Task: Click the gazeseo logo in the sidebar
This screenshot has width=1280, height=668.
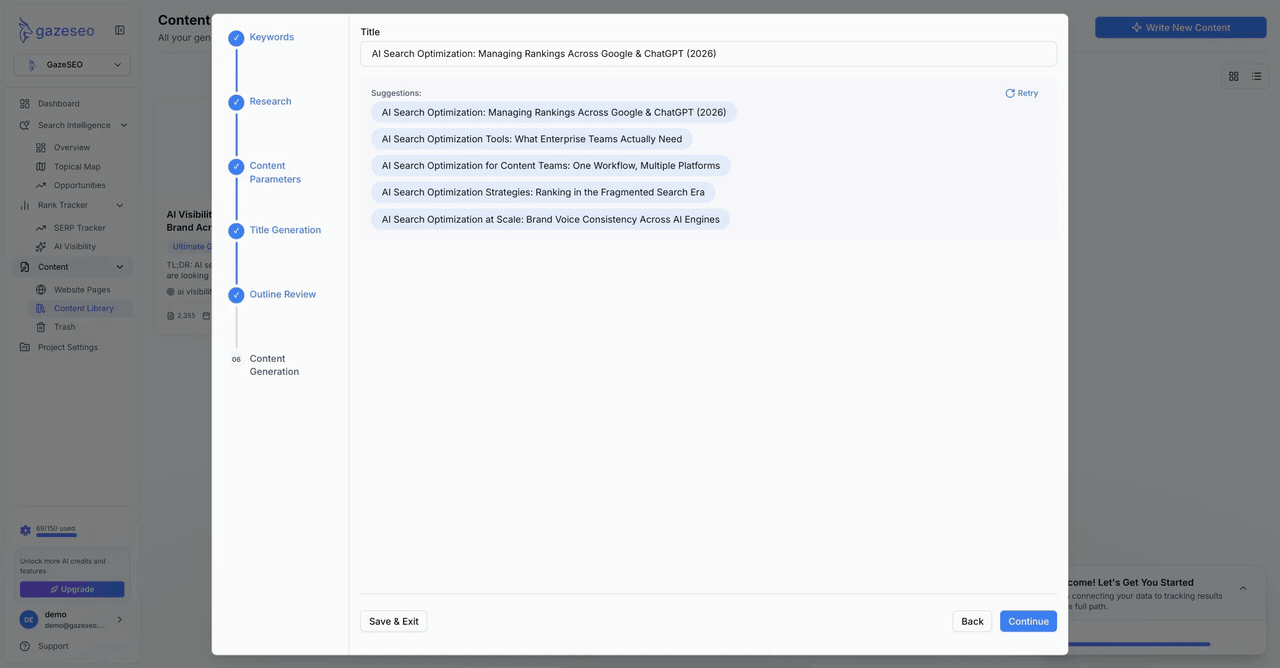Action: coord(56,30)
